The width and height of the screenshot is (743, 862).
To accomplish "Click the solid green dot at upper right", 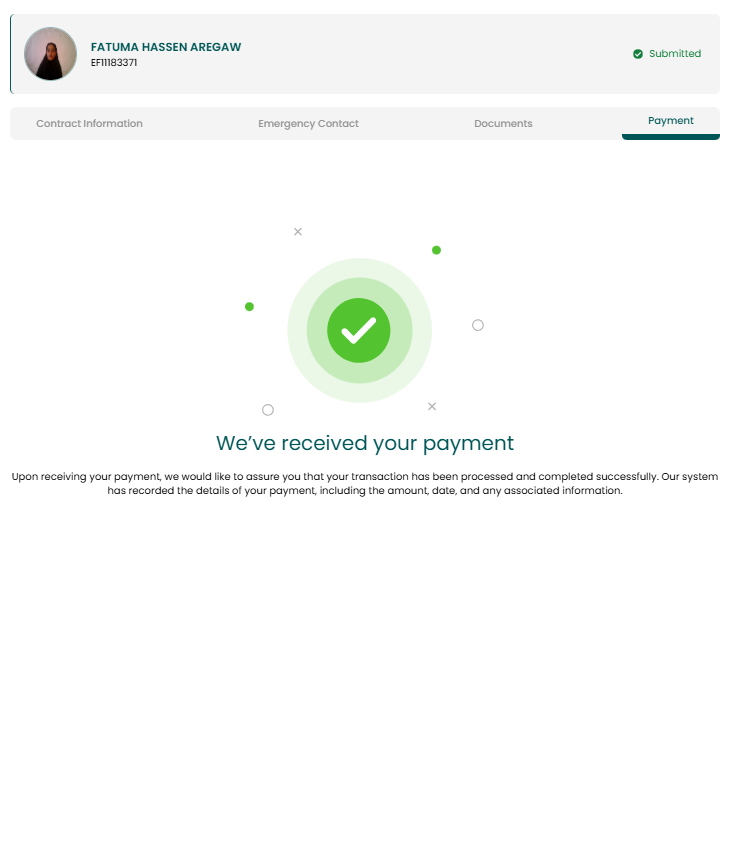I will pos(436,250).
